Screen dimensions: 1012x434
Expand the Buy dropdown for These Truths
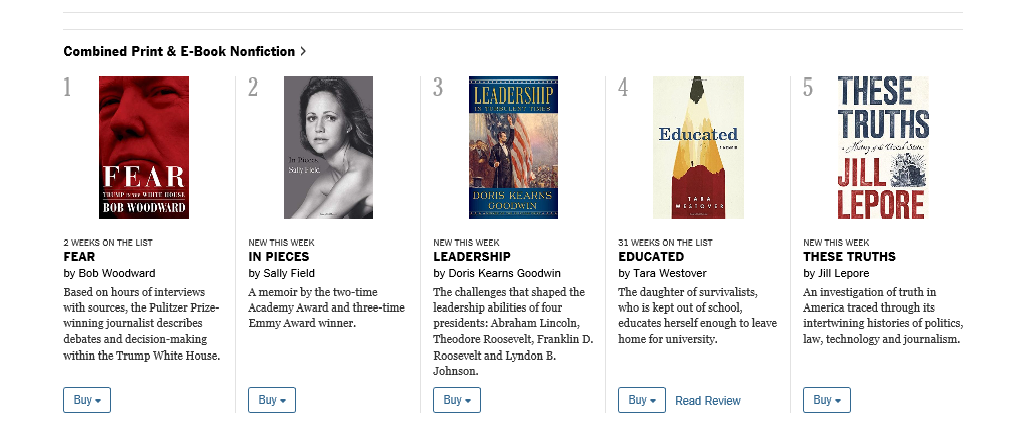coord(827,400)
